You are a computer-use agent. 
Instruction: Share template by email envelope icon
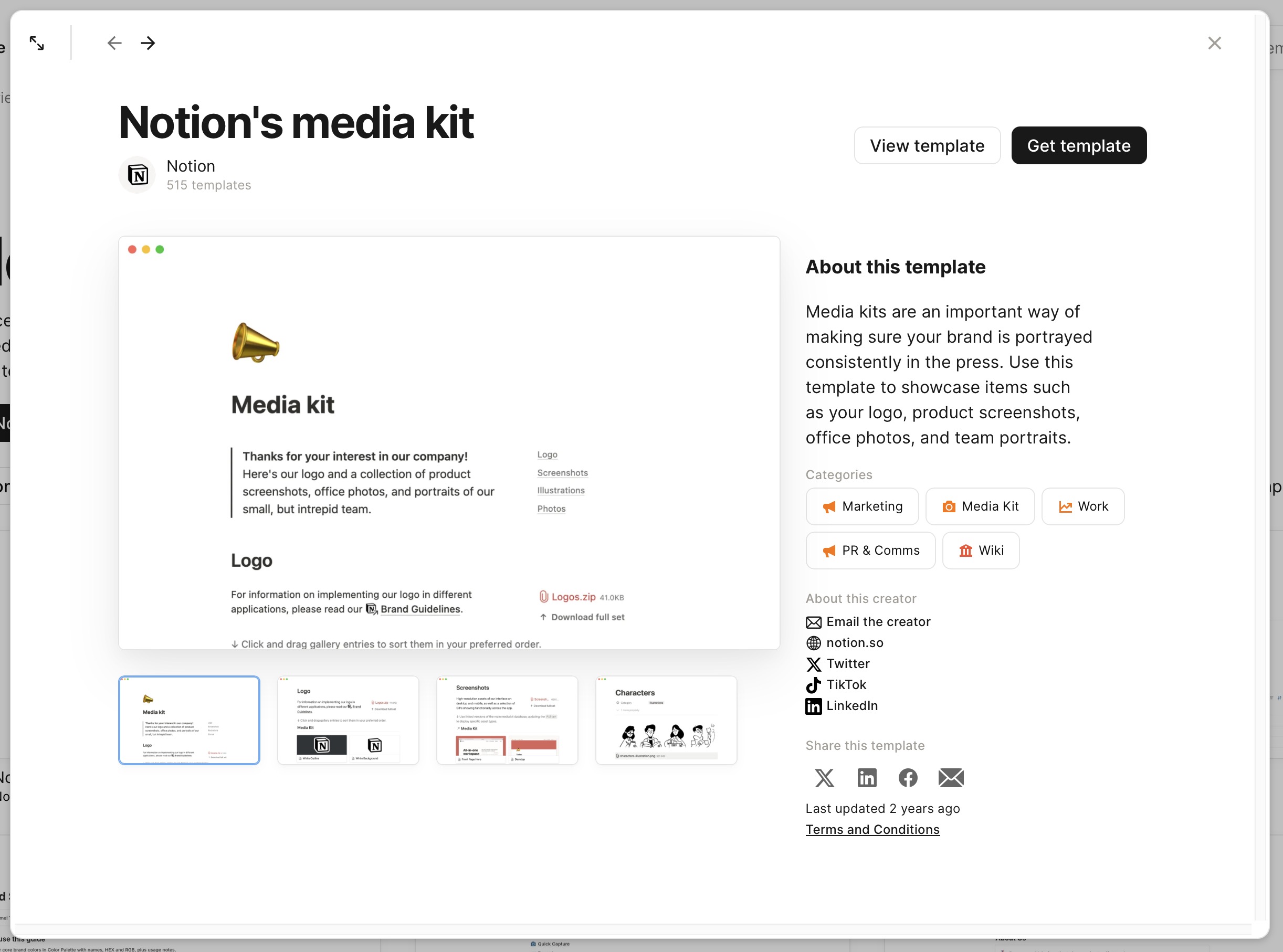pos(951,778)
